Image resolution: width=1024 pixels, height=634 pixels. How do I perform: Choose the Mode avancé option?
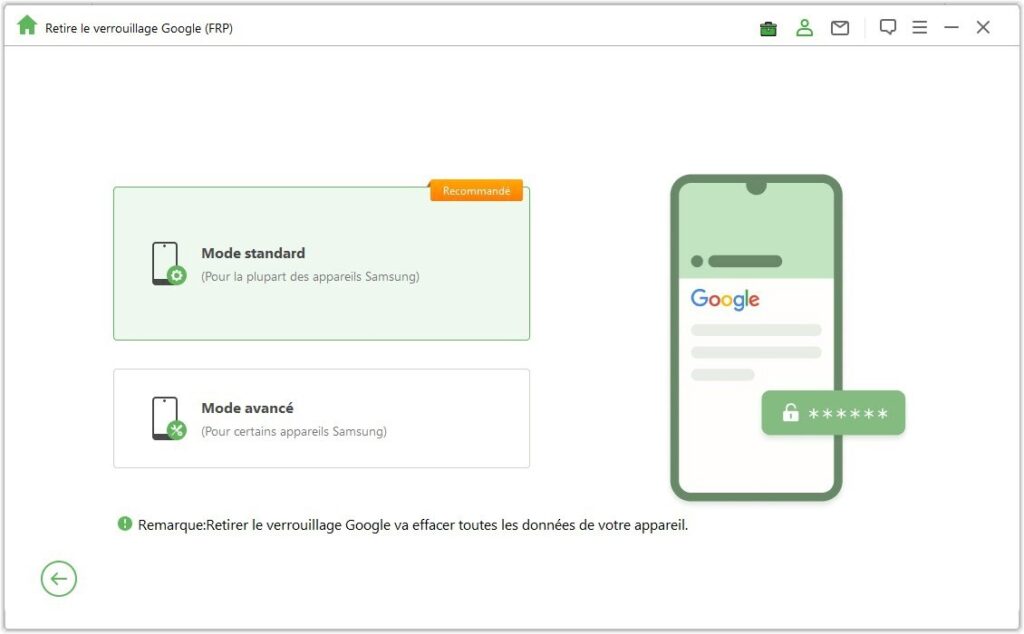tap(321, 418)
